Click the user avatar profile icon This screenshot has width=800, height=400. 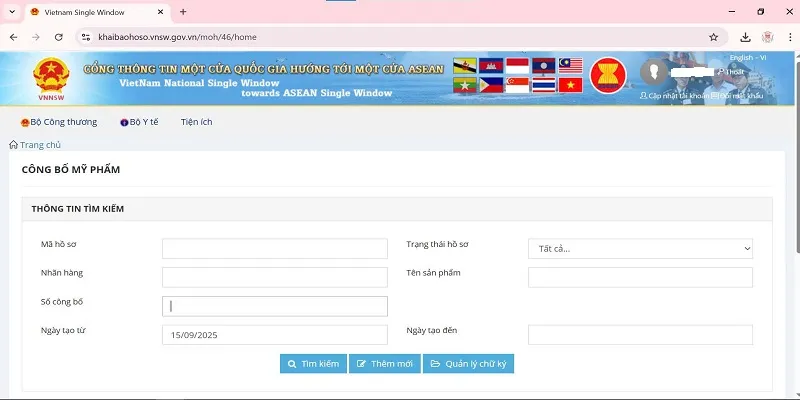(x=655, y=73)
